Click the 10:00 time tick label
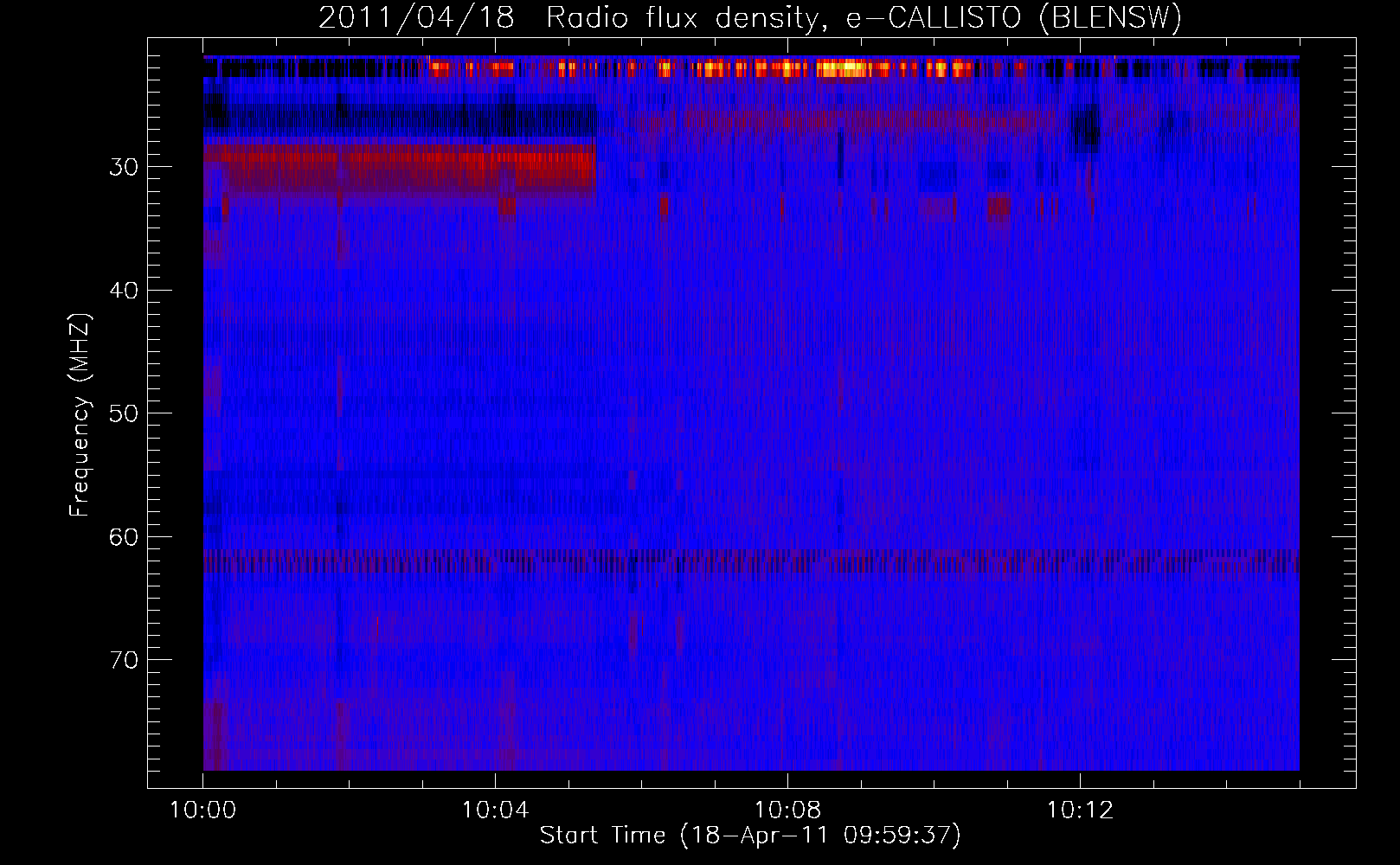Viewport: 1400px width, 865px height. tap(203, 811)
